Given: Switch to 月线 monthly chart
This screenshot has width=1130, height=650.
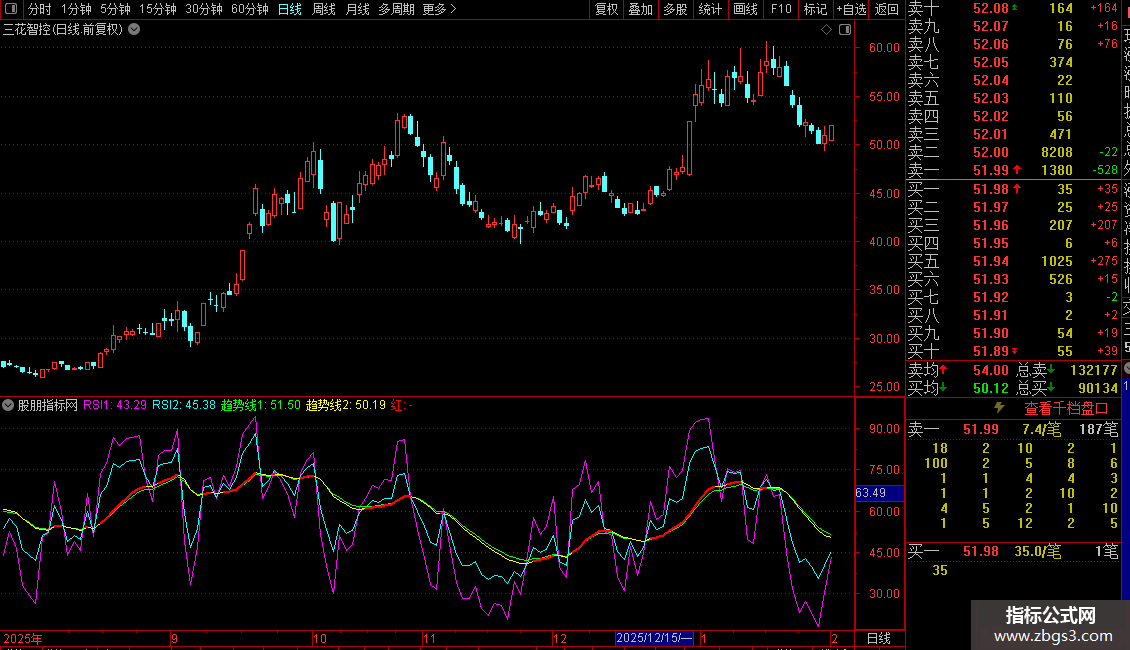Looking at the screenshot, I should click(357, 9).
